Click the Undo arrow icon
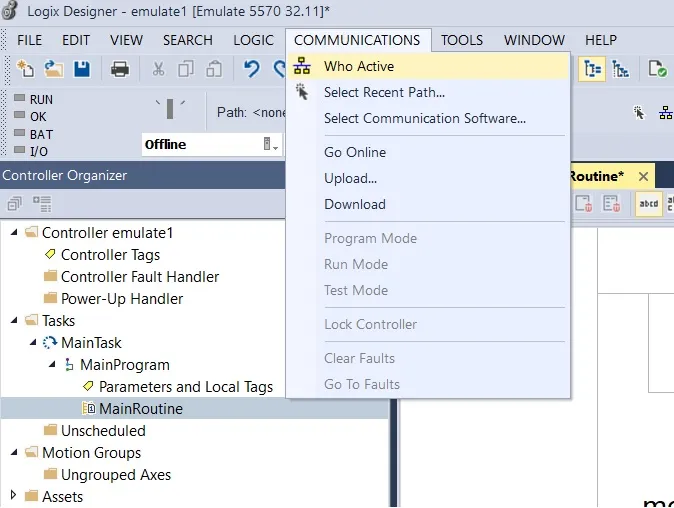 pos(252,69)
